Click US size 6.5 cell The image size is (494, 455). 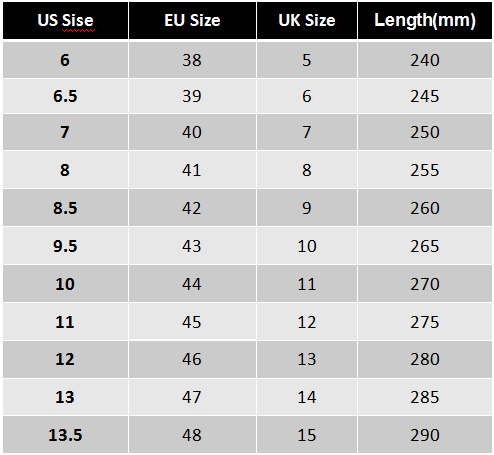pos(65,96)
